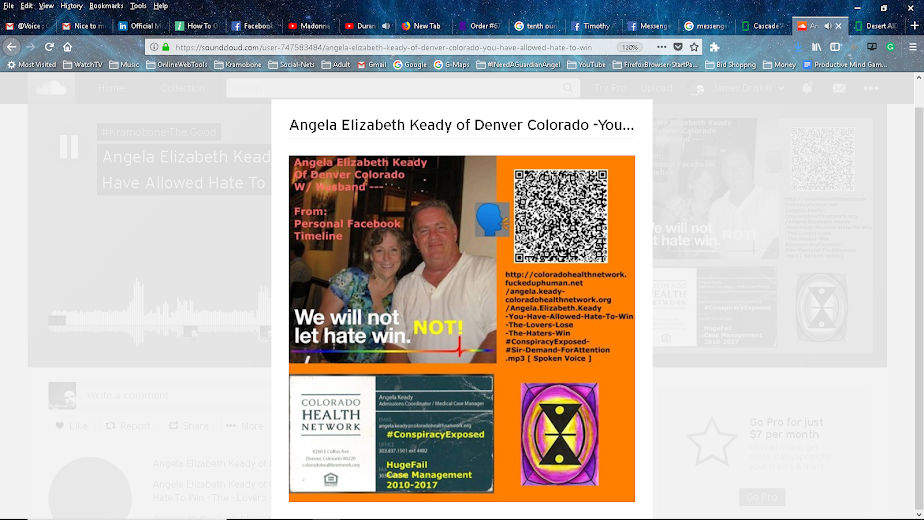This screenshot has height=520, width=924.
Task: Mute the playing SoundCloud tab
Action: pyautogui.click(x=828, y=26)
